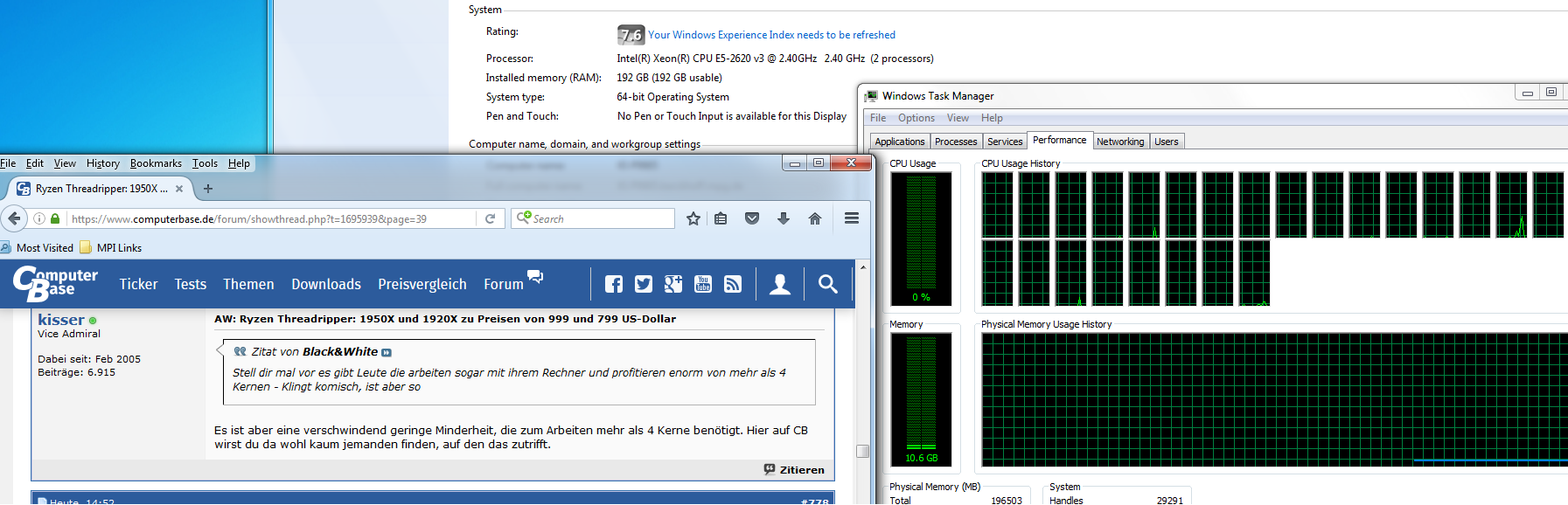Open Task Manager Options menu
The width and height of the screenshot is (1568, 505).
[916, 118]
